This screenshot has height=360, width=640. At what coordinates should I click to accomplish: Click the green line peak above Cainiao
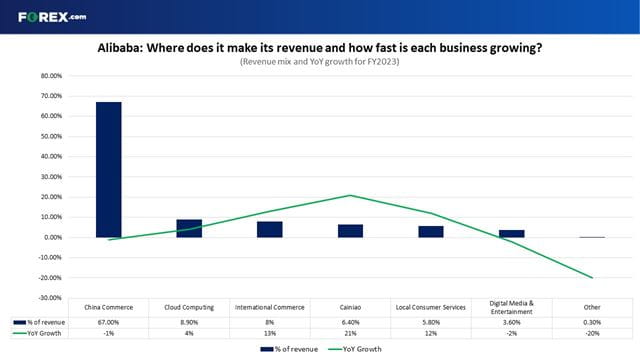click(350, 195)
